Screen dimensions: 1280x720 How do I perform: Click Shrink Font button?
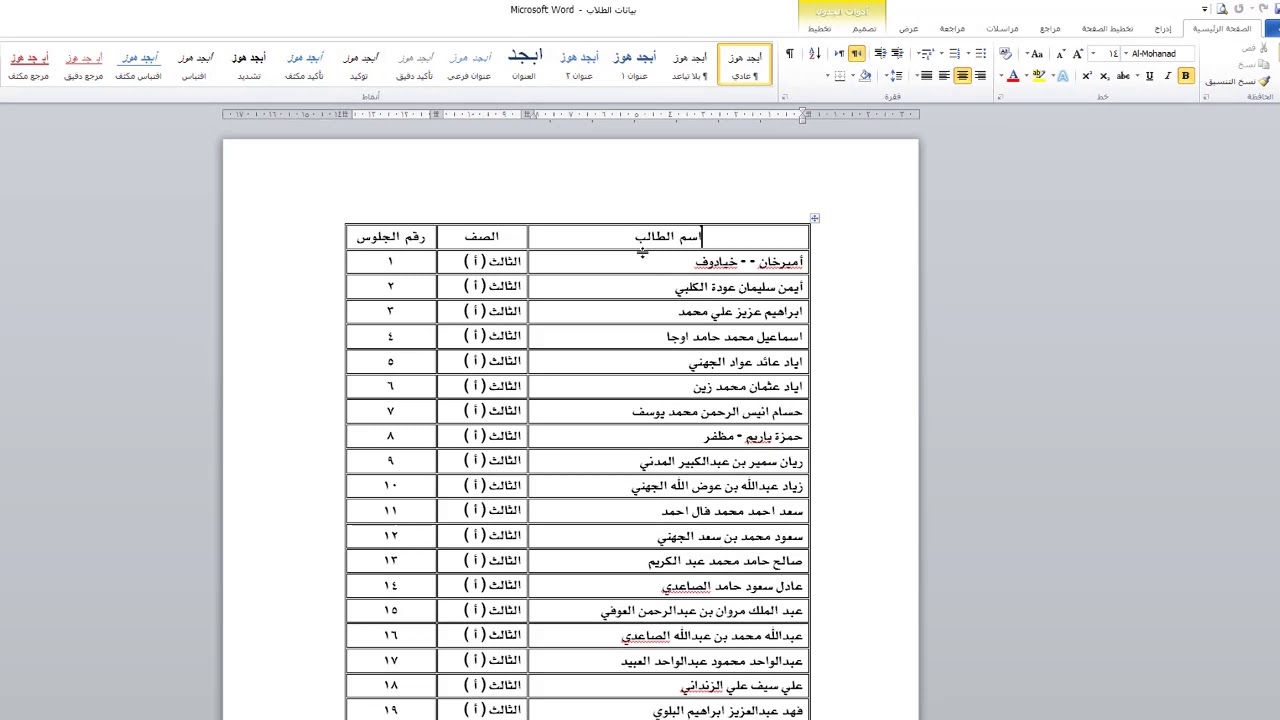pos(1060,53)
